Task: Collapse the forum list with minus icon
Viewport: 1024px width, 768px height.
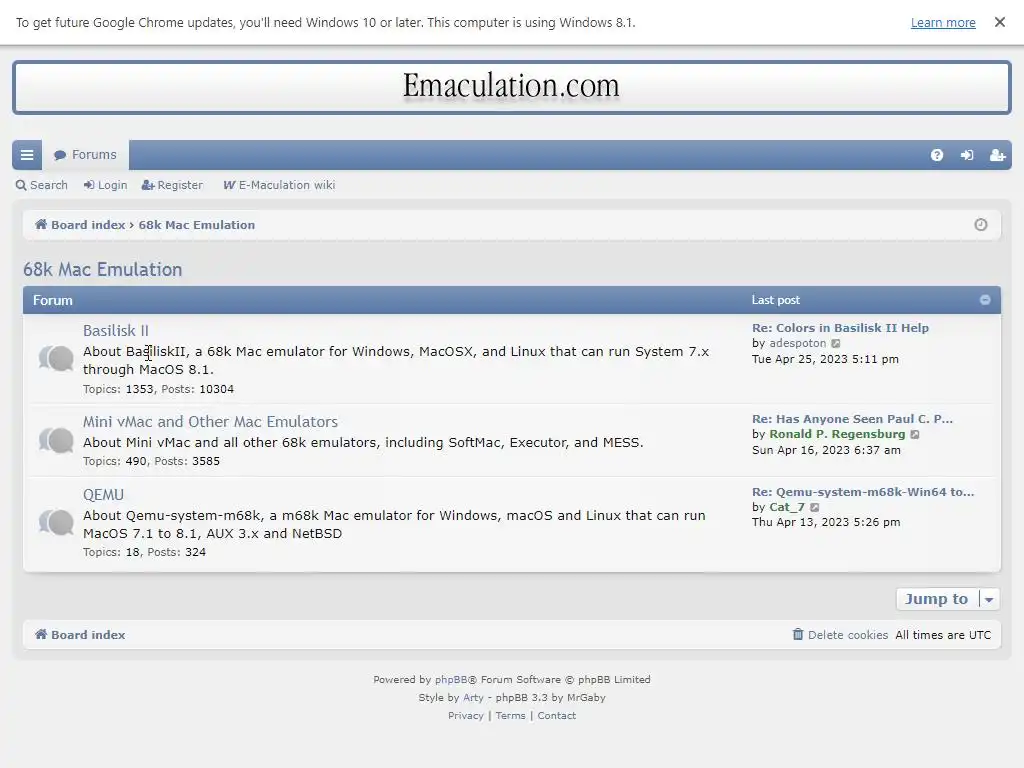Action: 985,300
